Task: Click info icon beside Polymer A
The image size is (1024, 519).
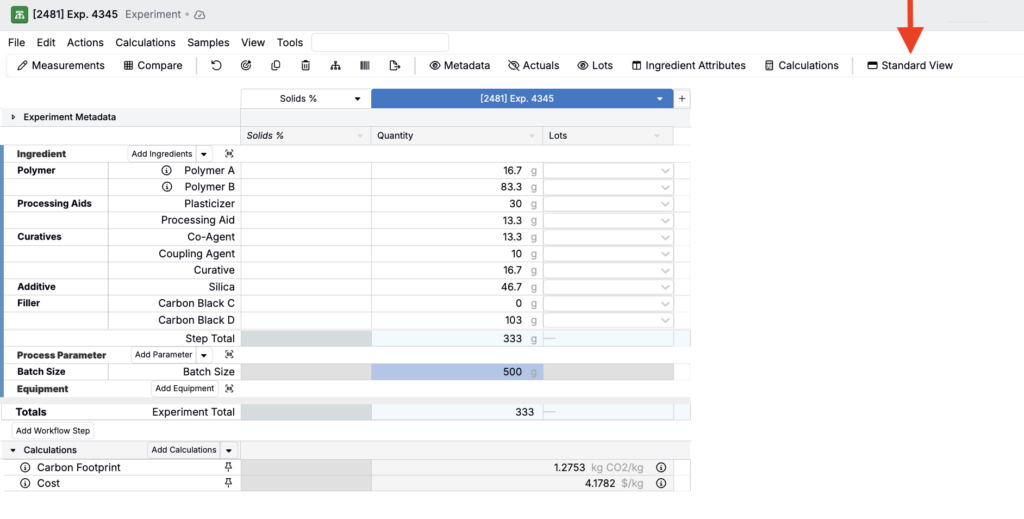Action: click(x=167, y=171)
